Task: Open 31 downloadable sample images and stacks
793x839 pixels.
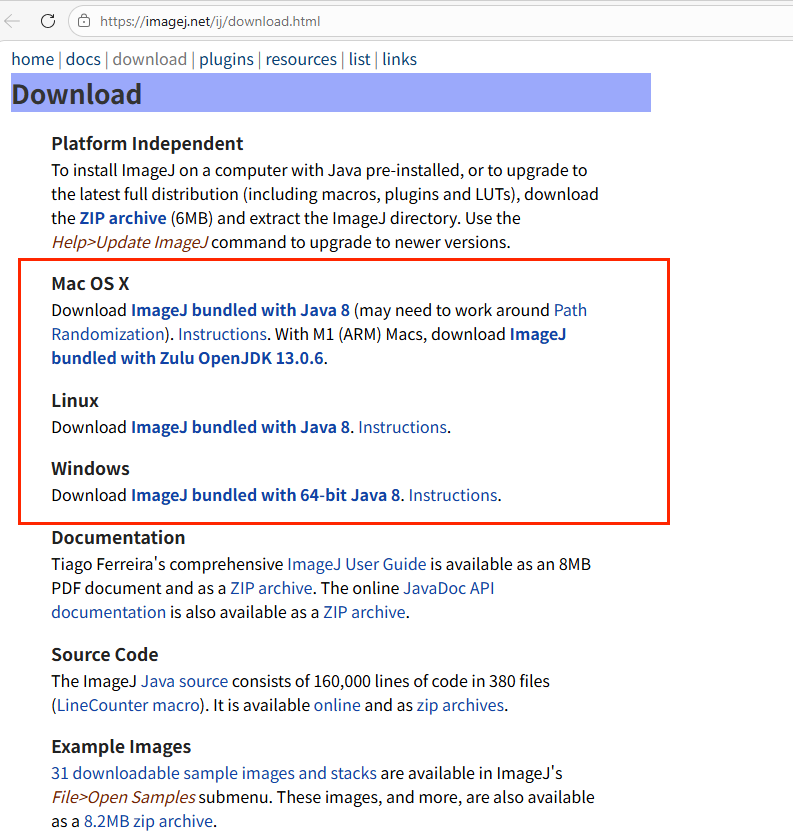Action: tap(214, 774)
